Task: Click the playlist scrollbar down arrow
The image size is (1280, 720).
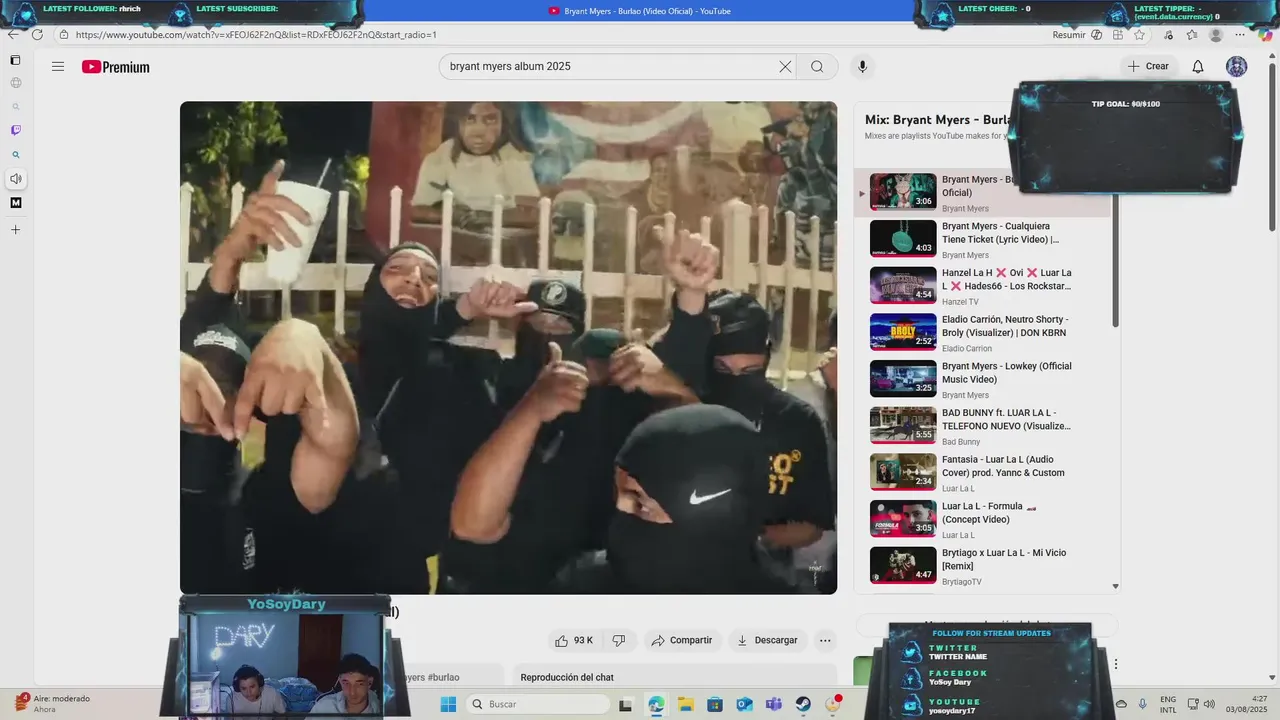Action: click(1116, 586)
